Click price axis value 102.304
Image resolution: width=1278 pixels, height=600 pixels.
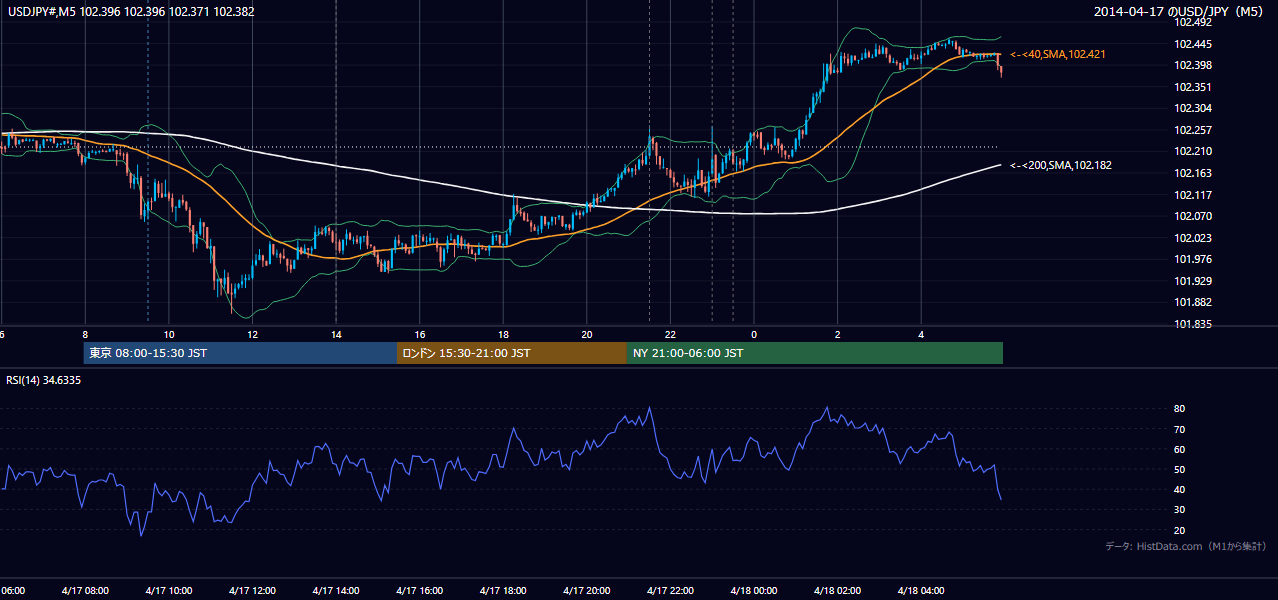pos(1192,108)
